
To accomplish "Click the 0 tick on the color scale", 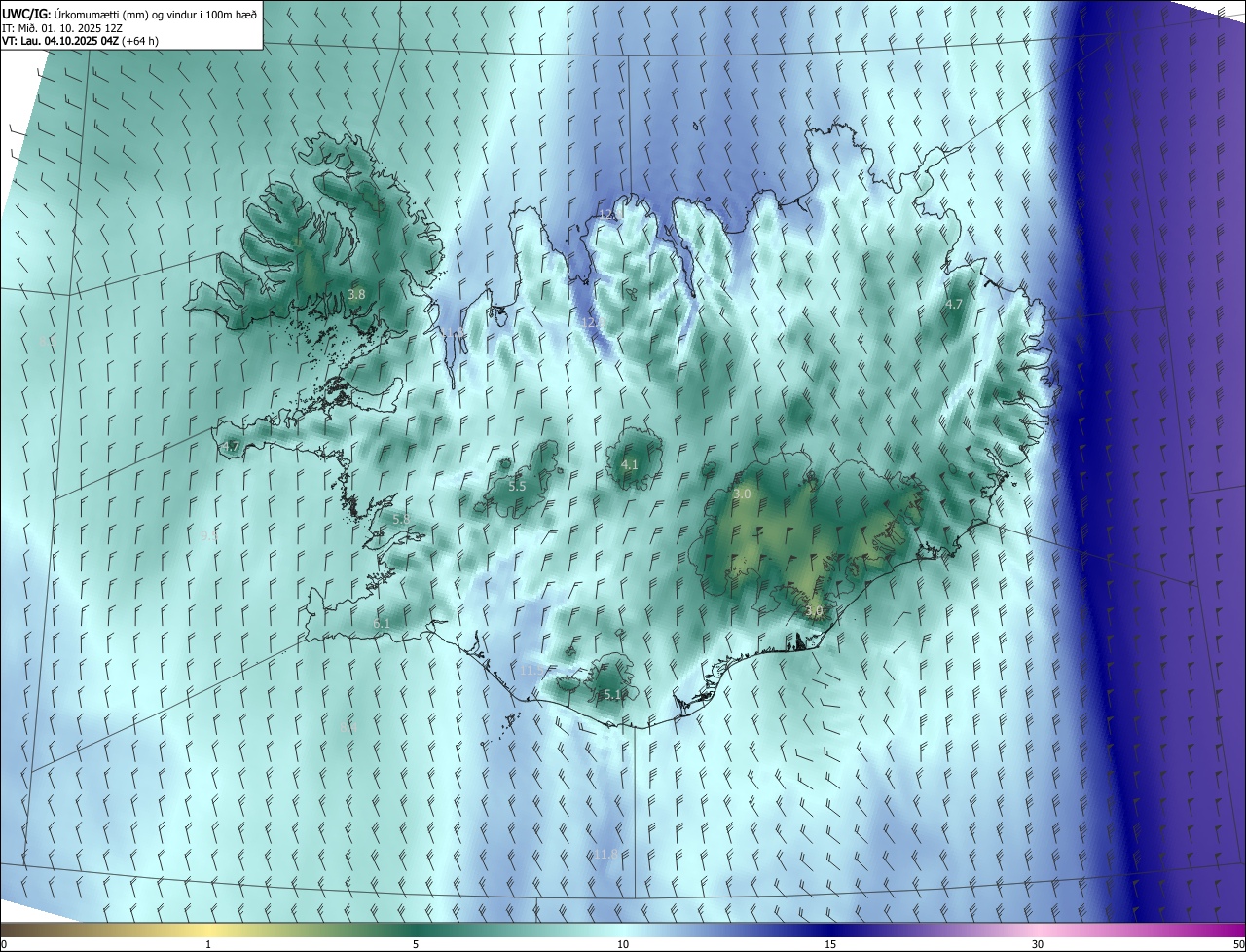I will pos(4,944).
